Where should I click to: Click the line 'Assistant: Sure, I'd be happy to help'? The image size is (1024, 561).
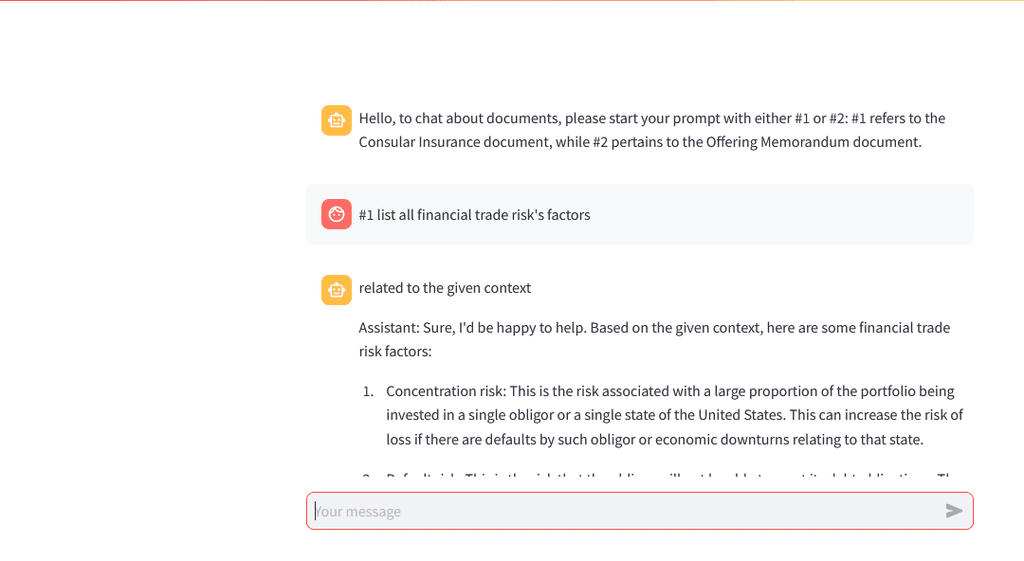coord(654,328)
